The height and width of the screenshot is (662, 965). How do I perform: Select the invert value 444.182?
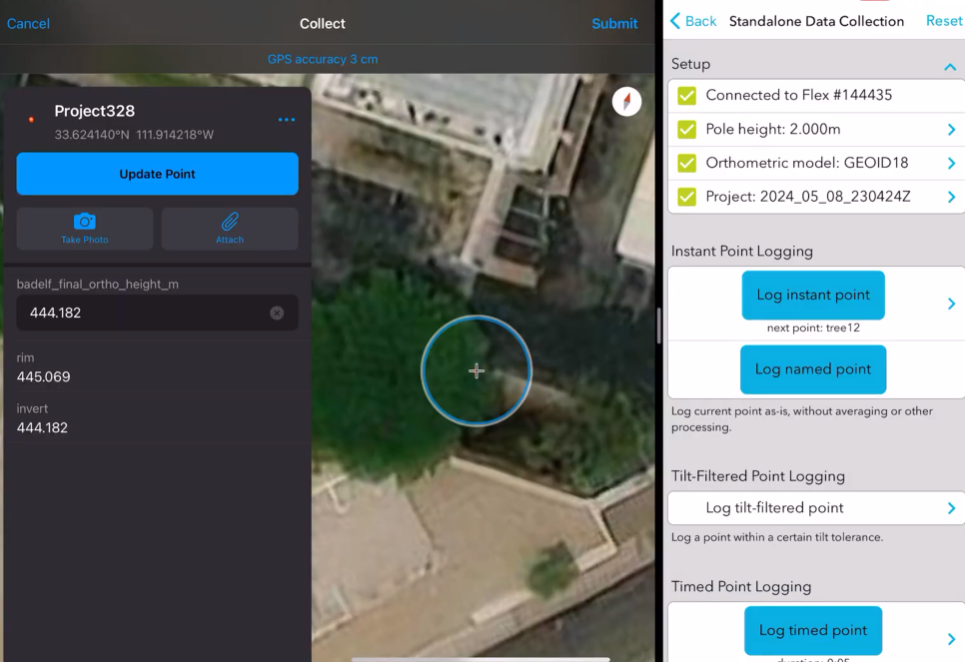42,428
